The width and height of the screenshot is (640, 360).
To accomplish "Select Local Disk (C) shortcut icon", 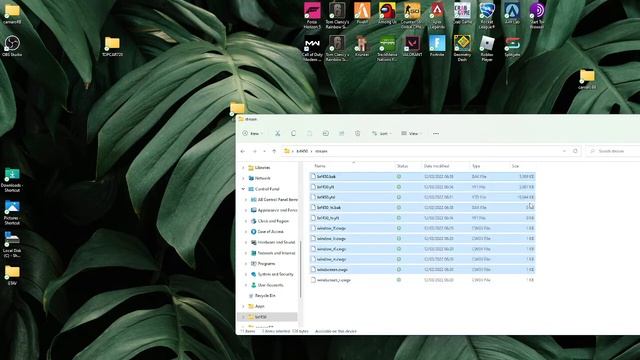I will coord(12,245).
